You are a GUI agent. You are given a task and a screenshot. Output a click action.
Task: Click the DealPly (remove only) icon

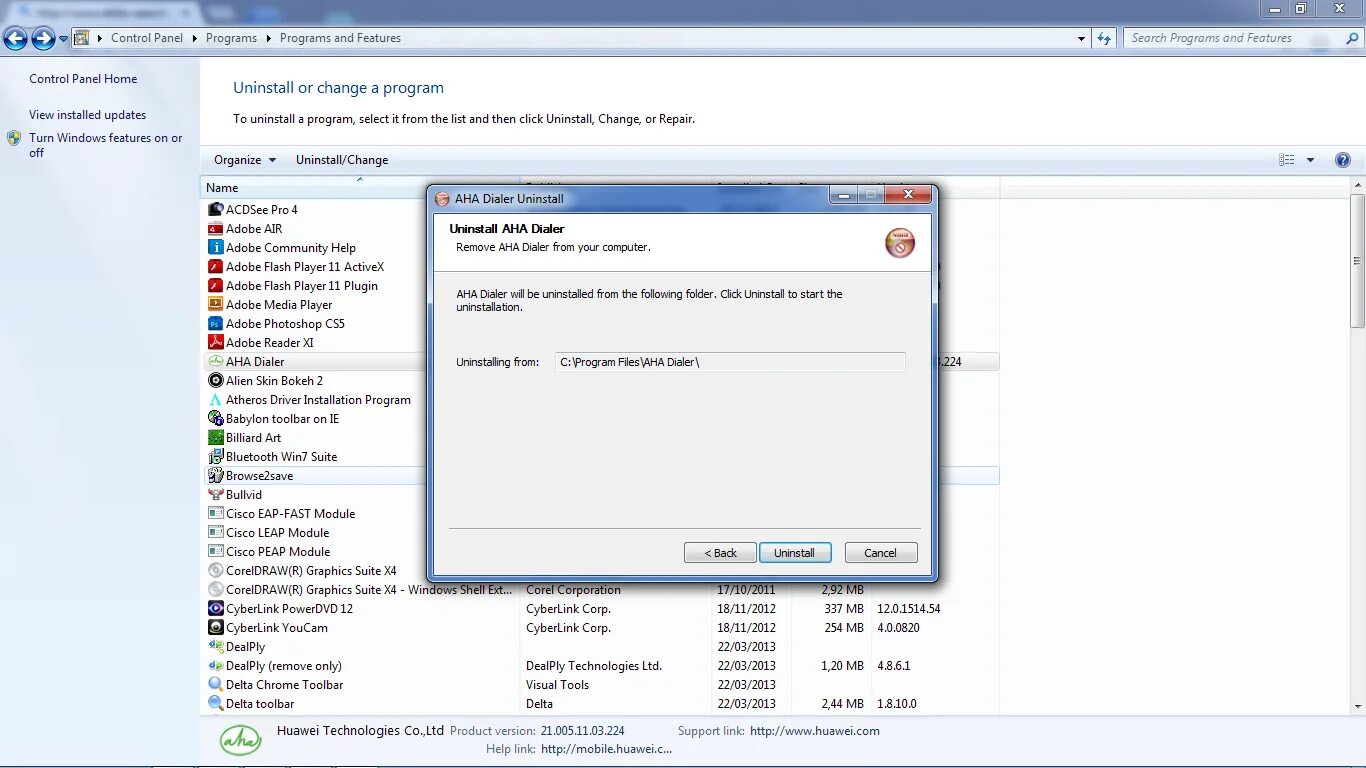pyautogui.click(x=215, y=665)
